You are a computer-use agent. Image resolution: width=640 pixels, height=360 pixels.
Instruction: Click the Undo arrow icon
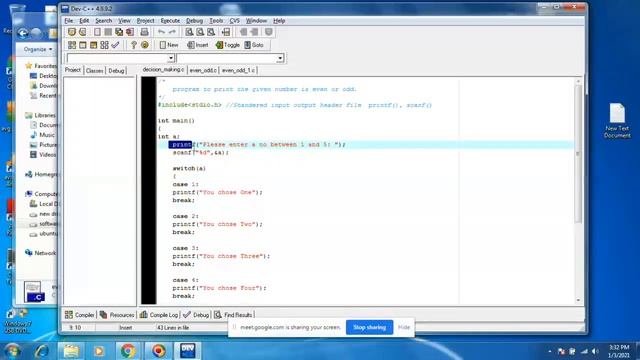(162, 32)
